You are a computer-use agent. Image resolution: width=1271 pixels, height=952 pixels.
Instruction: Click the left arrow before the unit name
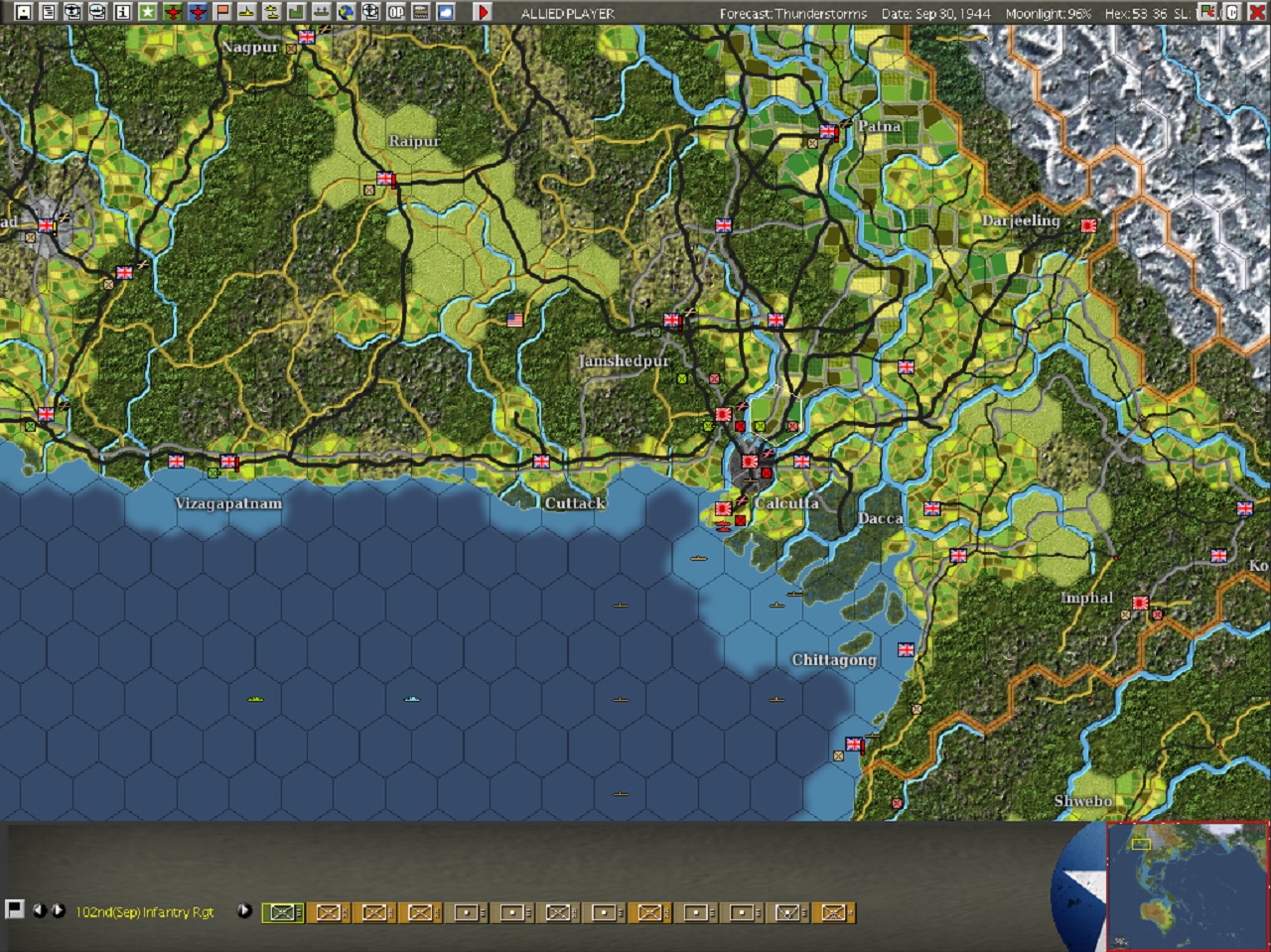pyautogui.click(x=40, y=910)
